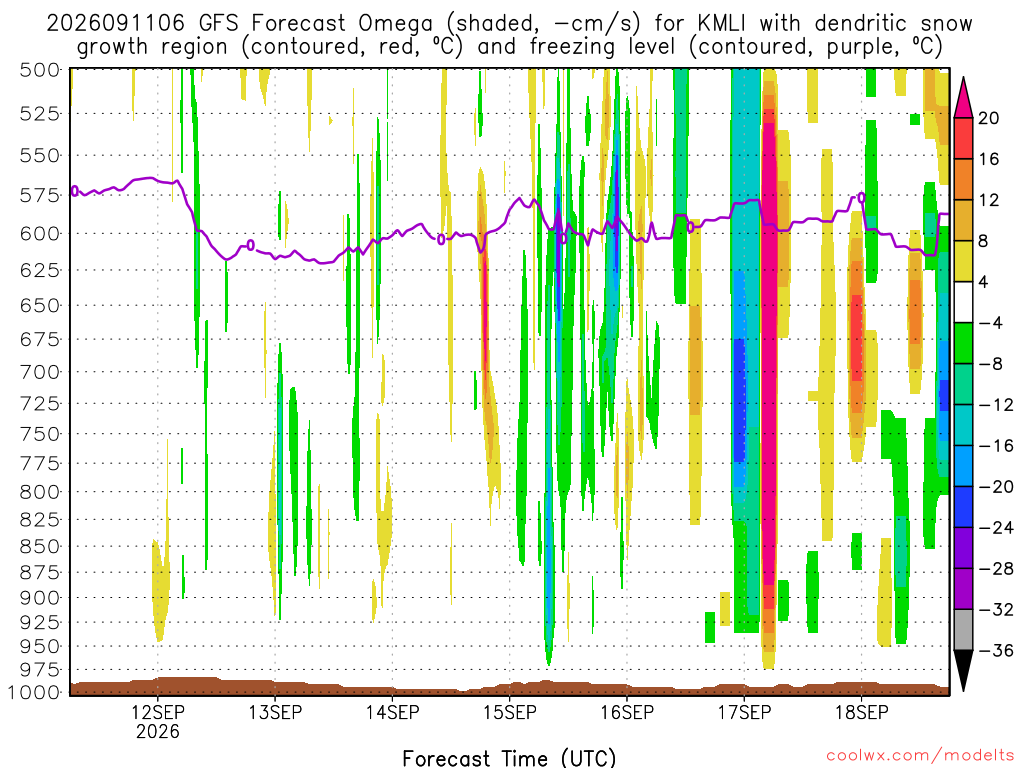Screen dimensions: 1024x768
Task: Click the 18SEP time axis label
Action: 861,712
